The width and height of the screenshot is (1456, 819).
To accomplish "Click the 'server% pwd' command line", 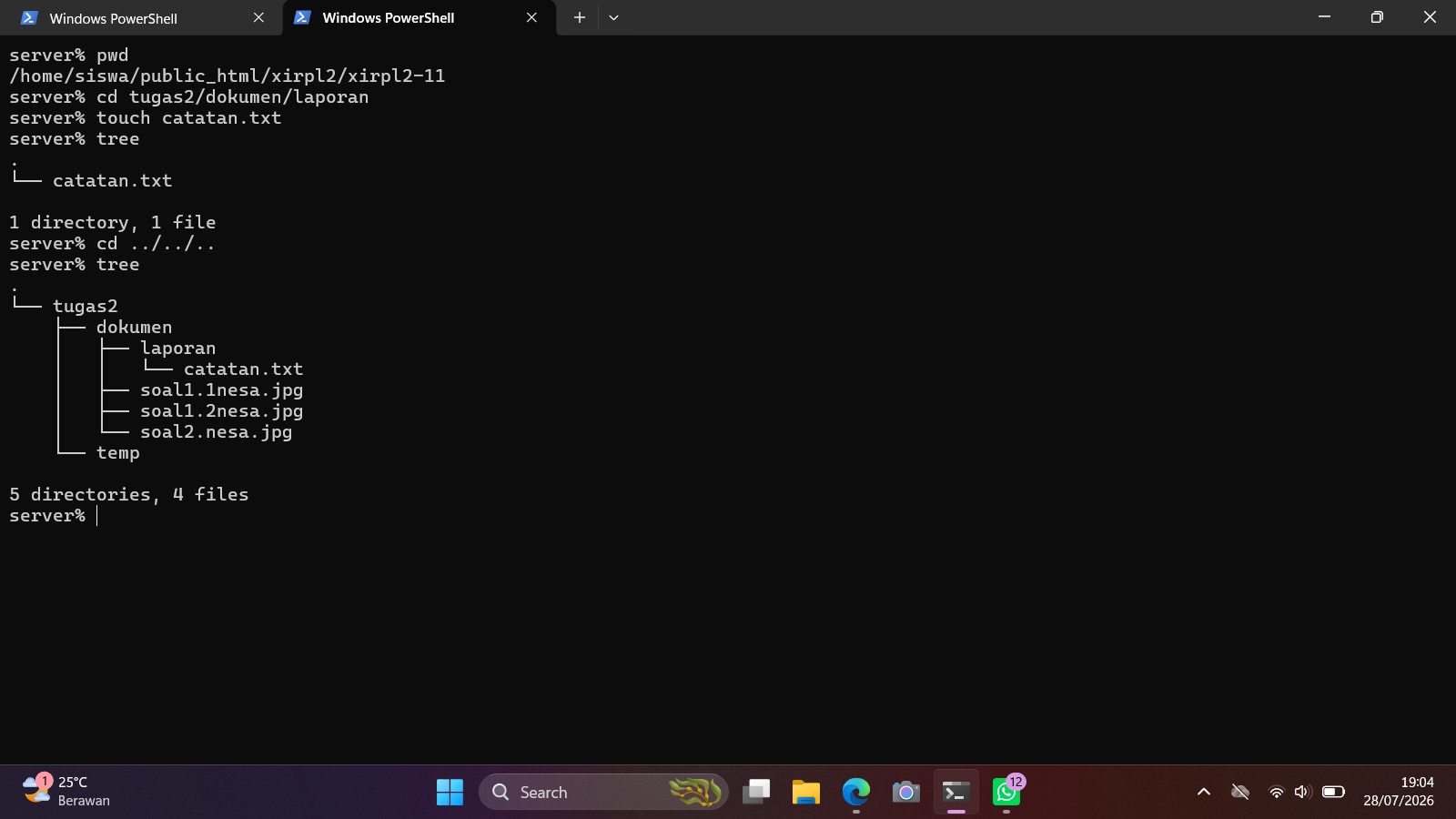I will click(69, 55).
